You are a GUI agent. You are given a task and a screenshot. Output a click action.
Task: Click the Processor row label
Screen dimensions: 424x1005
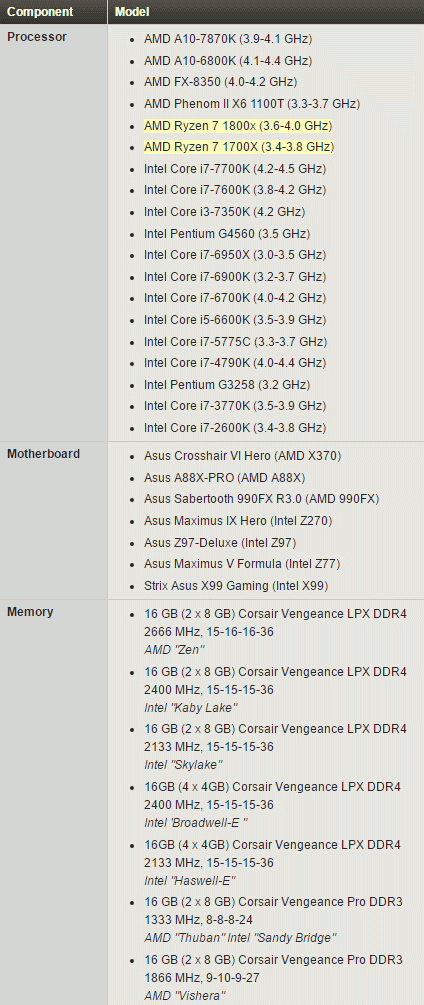pyautogui.click(x=37, y=37)
